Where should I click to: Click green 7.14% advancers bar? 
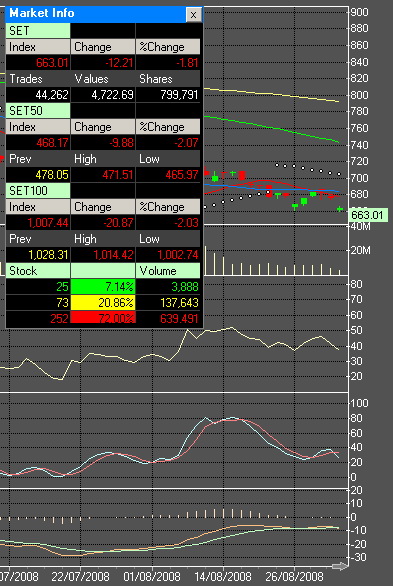tap(103, 287)
